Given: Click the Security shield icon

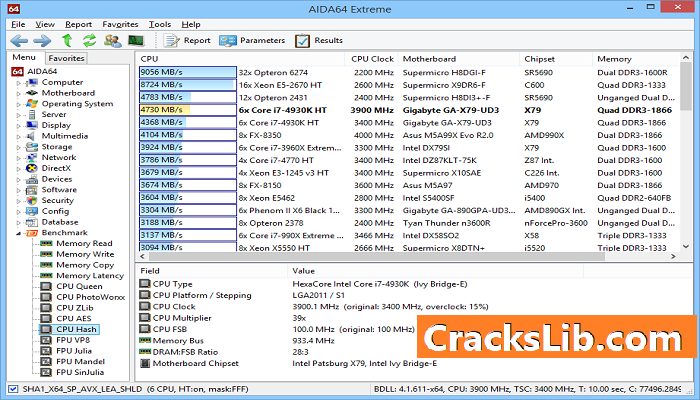Looking at the screenshot, I should click(32, 200).
